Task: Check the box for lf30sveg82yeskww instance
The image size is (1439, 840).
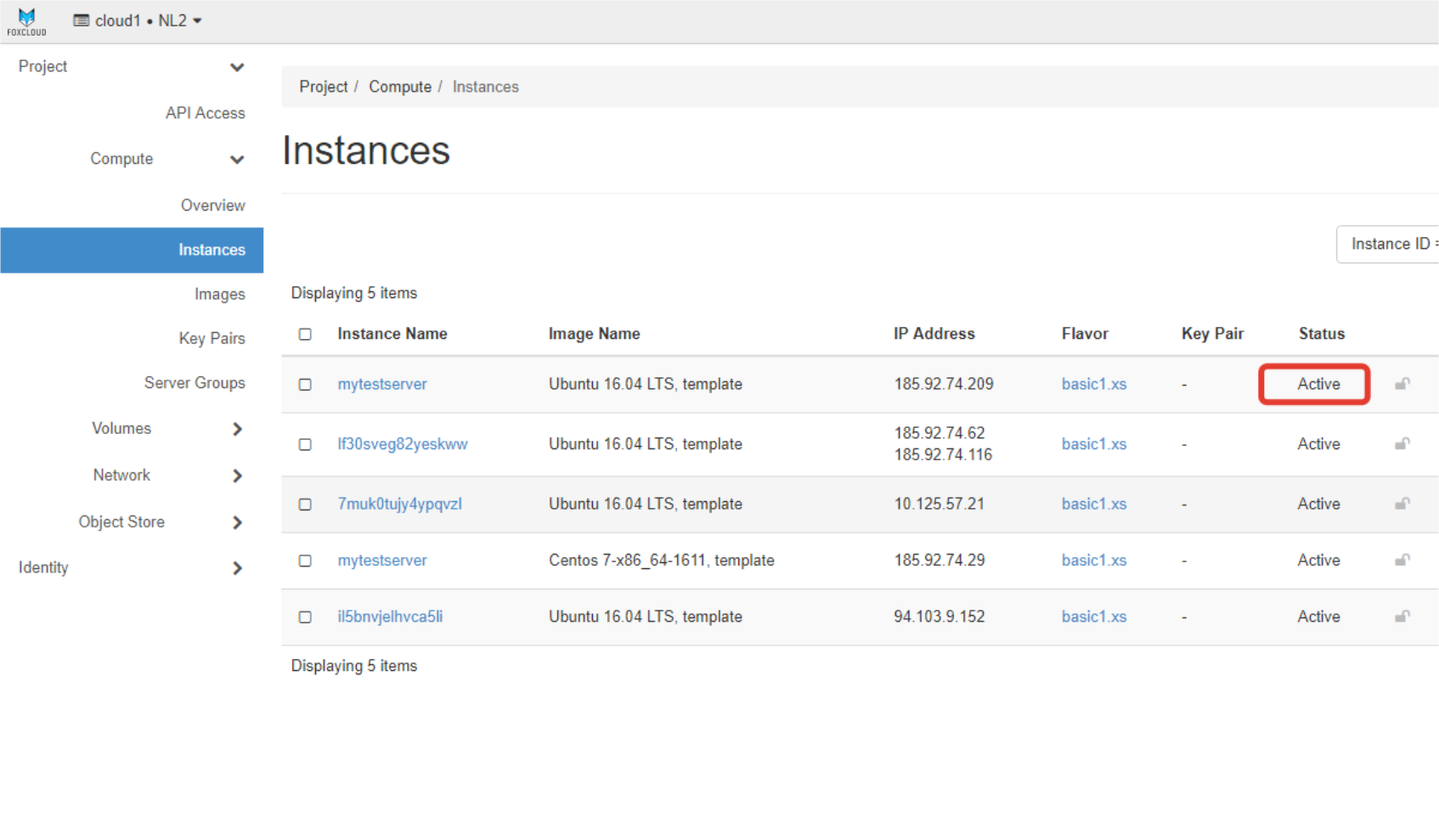Action: click(305, 444)
